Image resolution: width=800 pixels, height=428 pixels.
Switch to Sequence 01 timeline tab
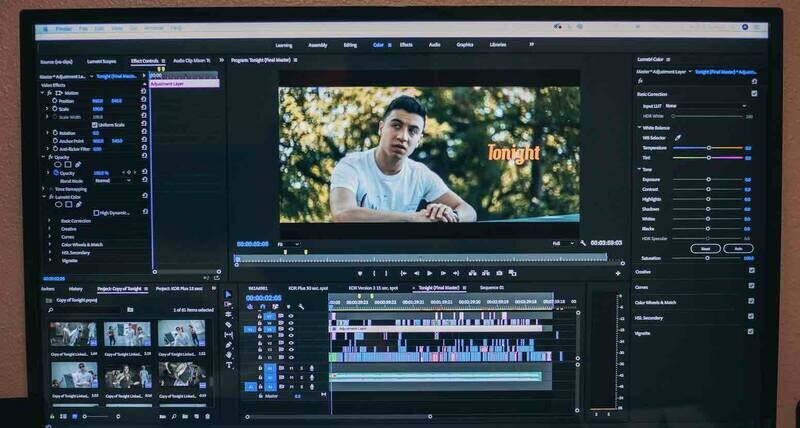tap(492, 288)
